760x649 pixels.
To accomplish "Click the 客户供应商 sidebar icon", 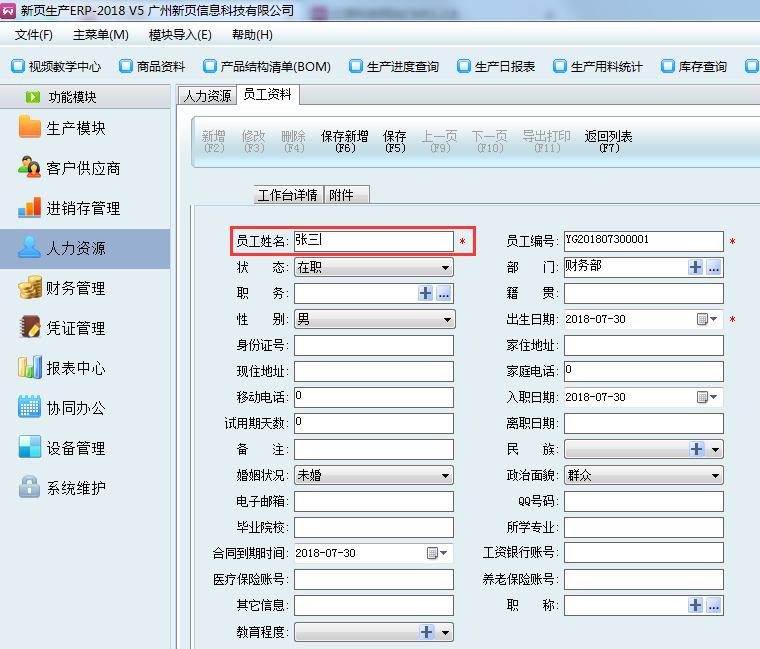I will [30, 168].
